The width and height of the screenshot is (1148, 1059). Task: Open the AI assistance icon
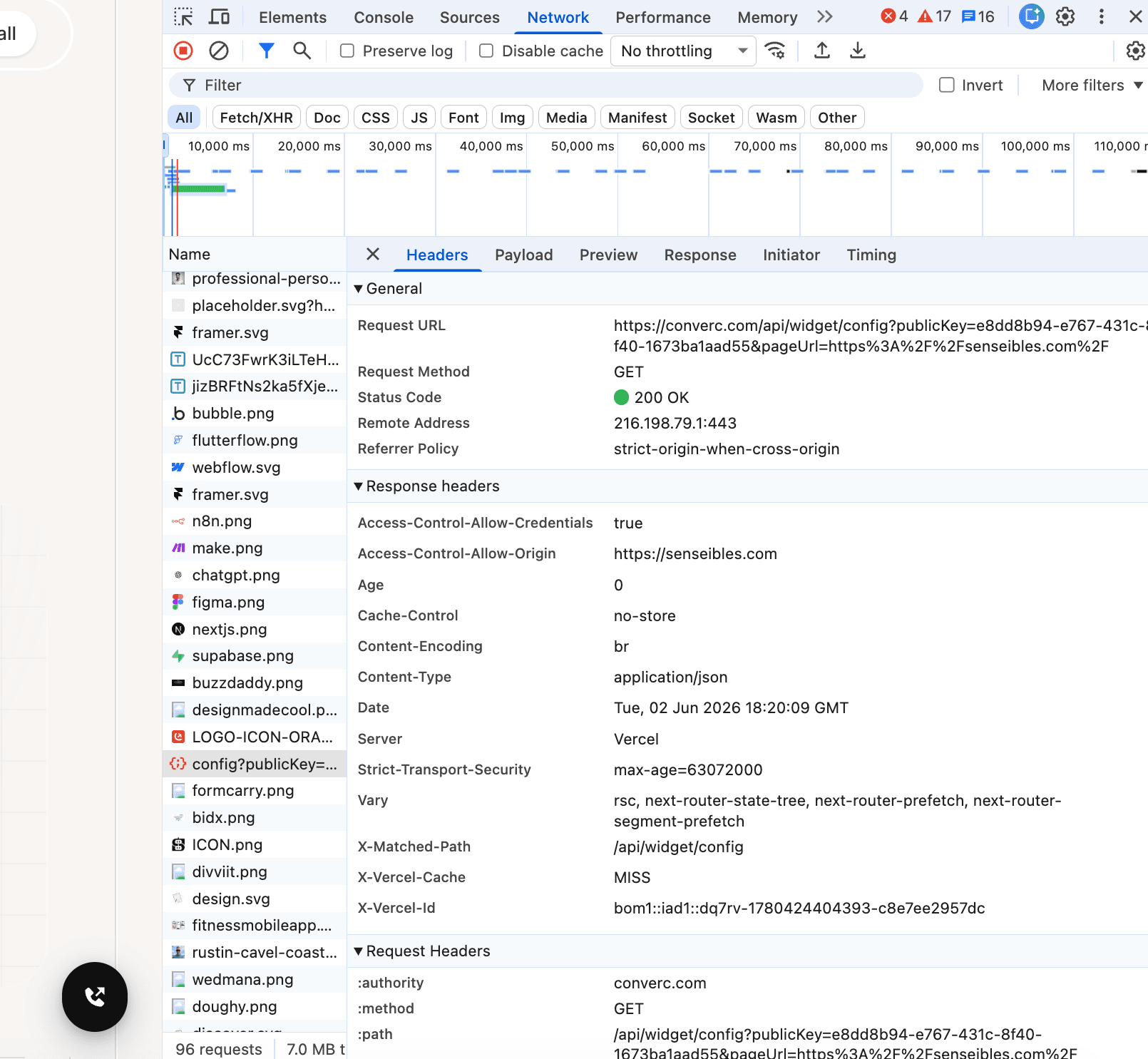tap(1031, 16)
